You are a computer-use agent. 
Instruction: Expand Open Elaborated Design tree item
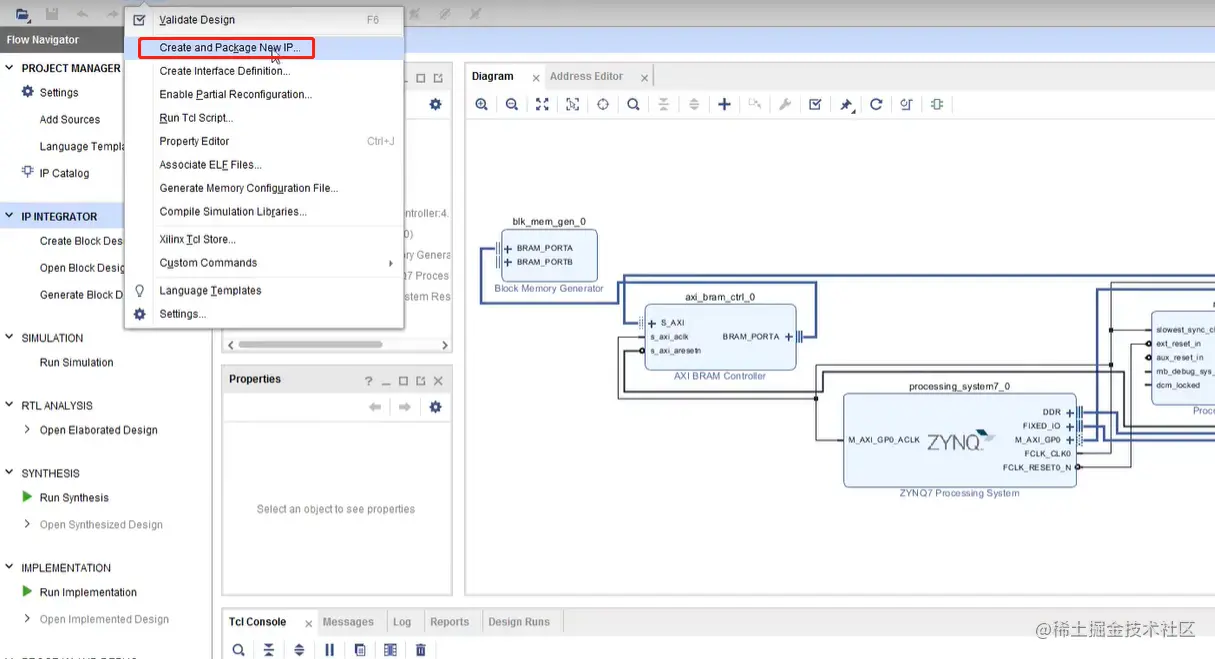(27, 430)
